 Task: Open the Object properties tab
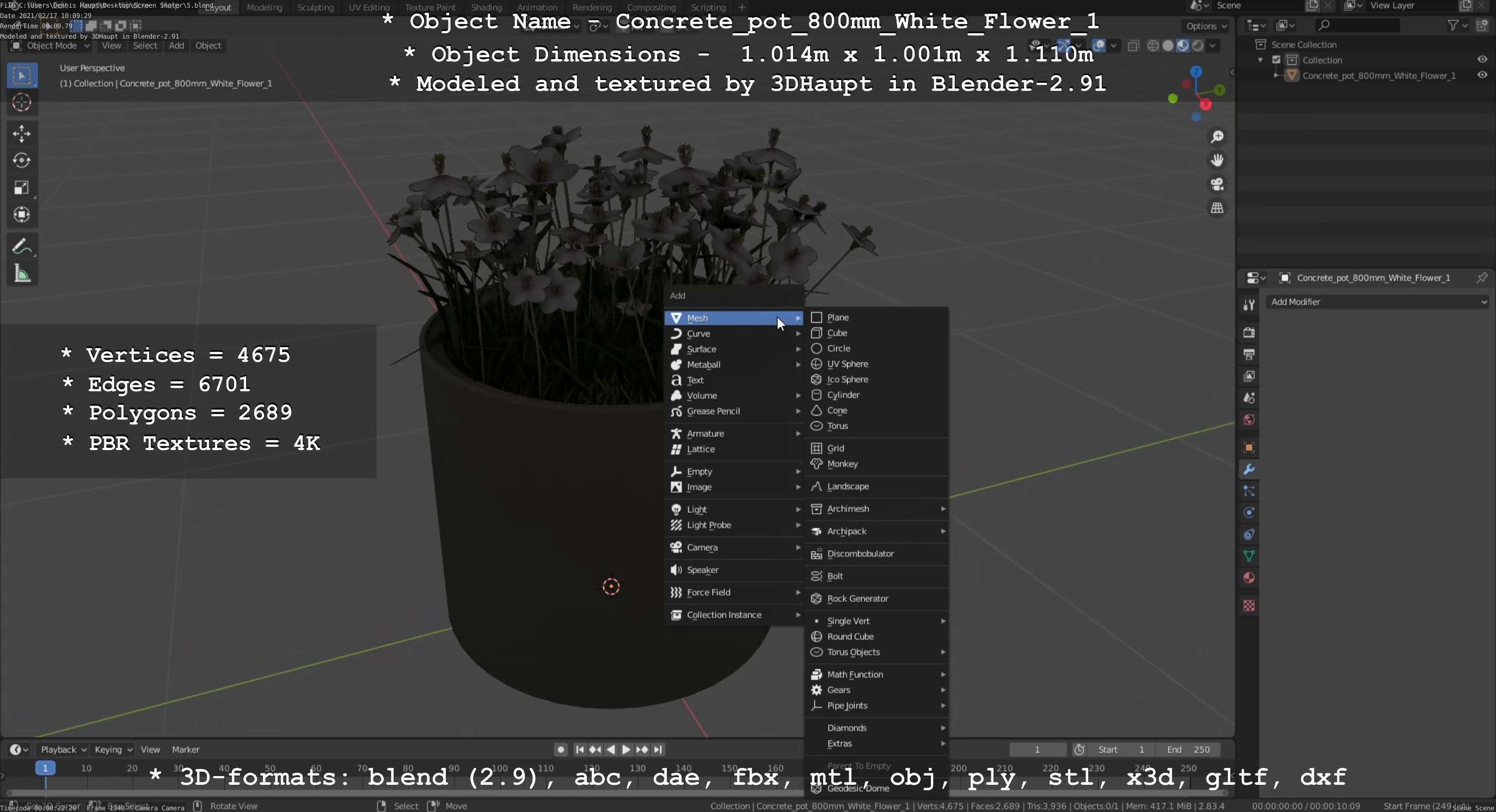[x=1249, y=447]
